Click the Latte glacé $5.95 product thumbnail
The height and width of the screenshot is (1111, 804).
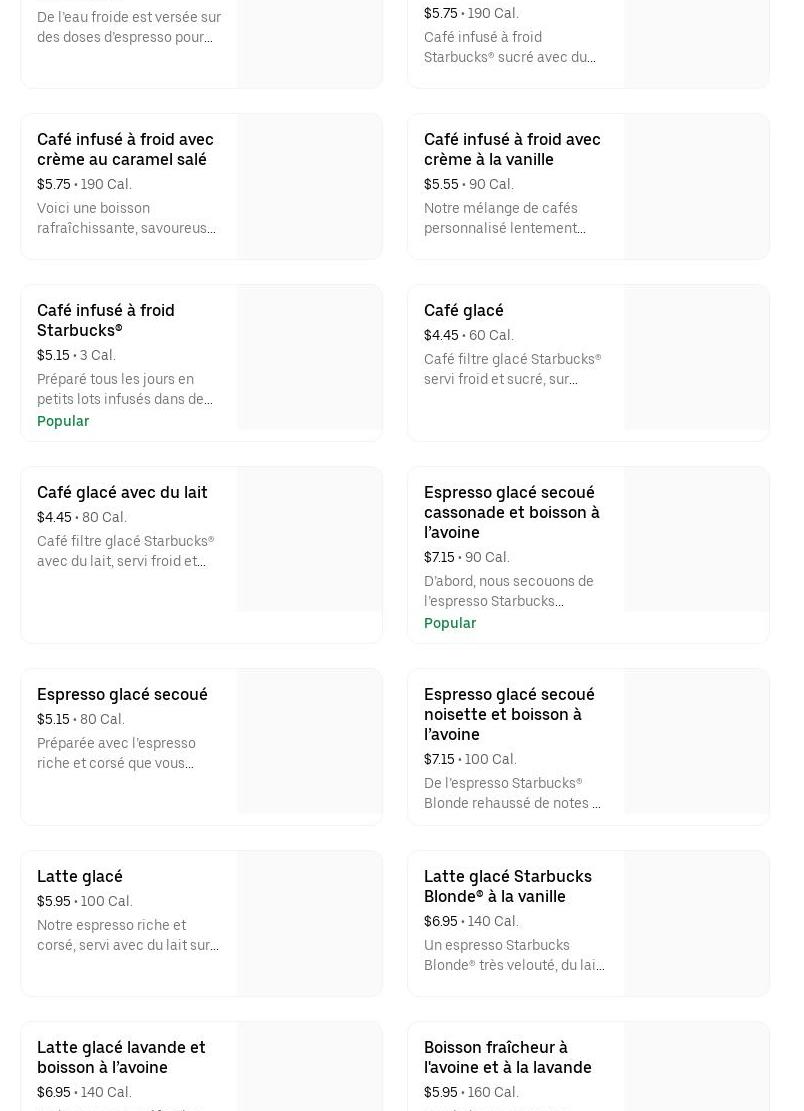[x=309, y=923]
